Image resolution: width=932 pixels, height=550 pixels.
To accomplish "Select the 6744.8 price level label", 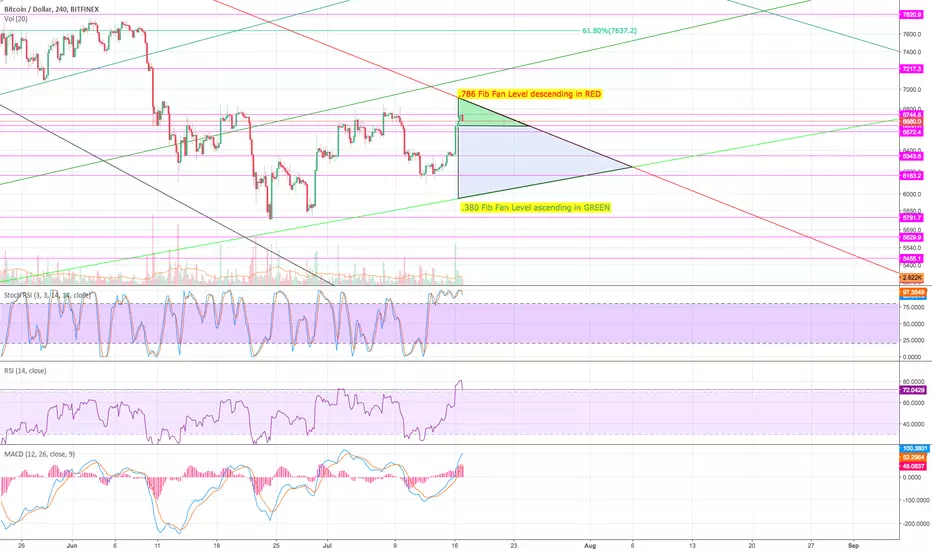I will click(x=911, y=114).
